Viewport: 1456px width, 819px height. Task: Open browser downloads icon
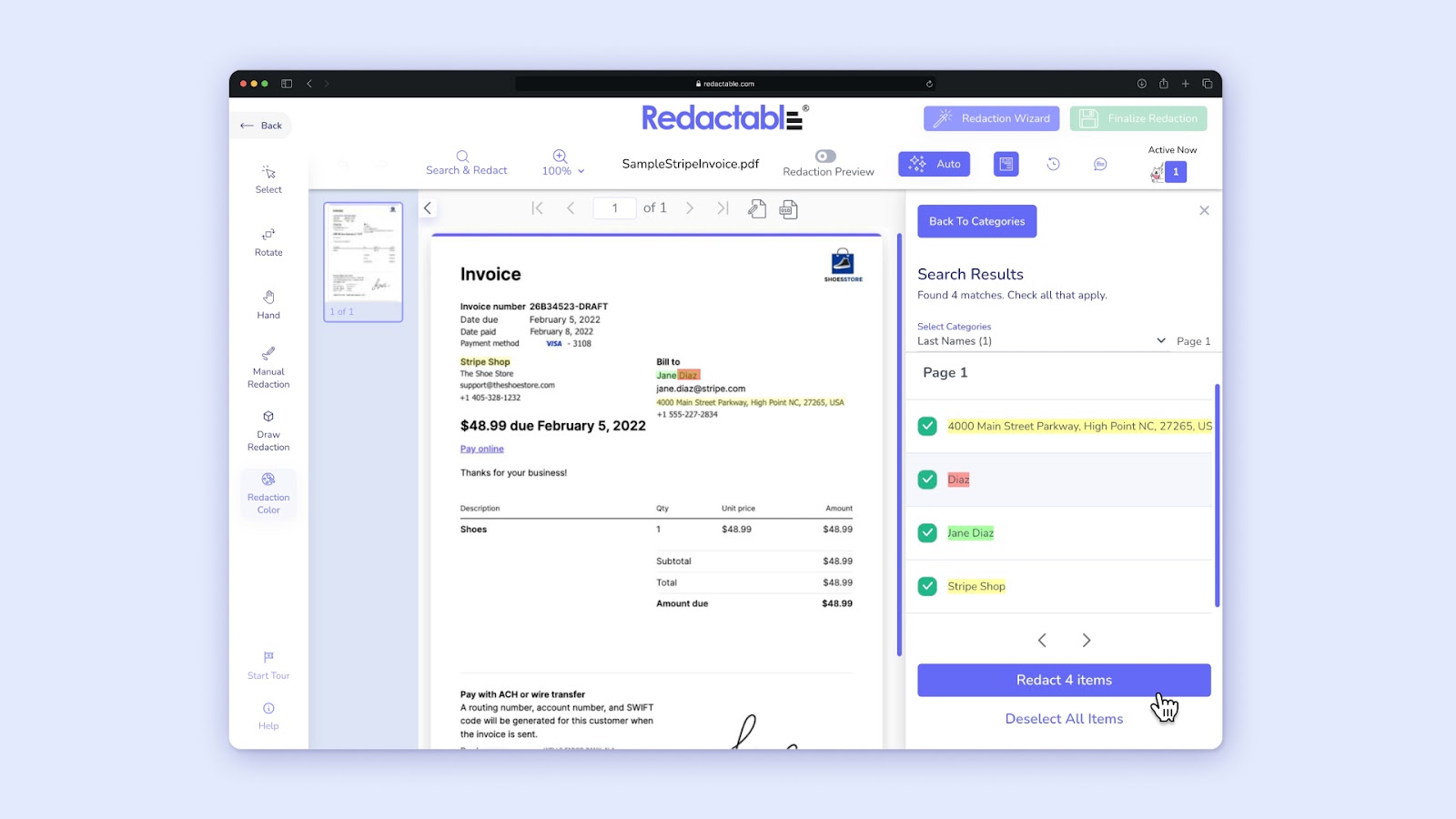pyautogui.click(x=1141, y=84)
